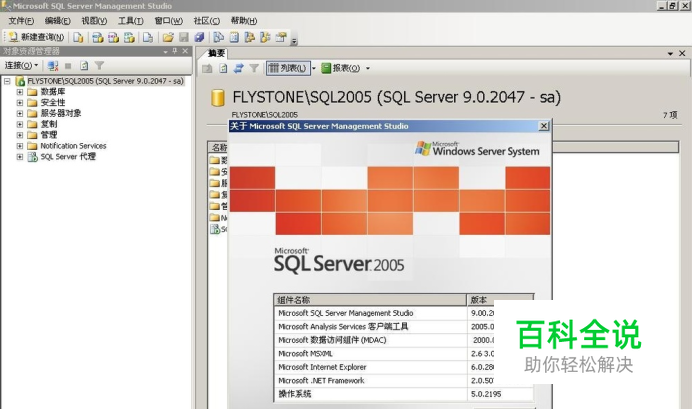The image size is (692, 409).
Task: Click the Analysis Services DMX Query icon
Action: pyautogui.click(x=113, y=38)
